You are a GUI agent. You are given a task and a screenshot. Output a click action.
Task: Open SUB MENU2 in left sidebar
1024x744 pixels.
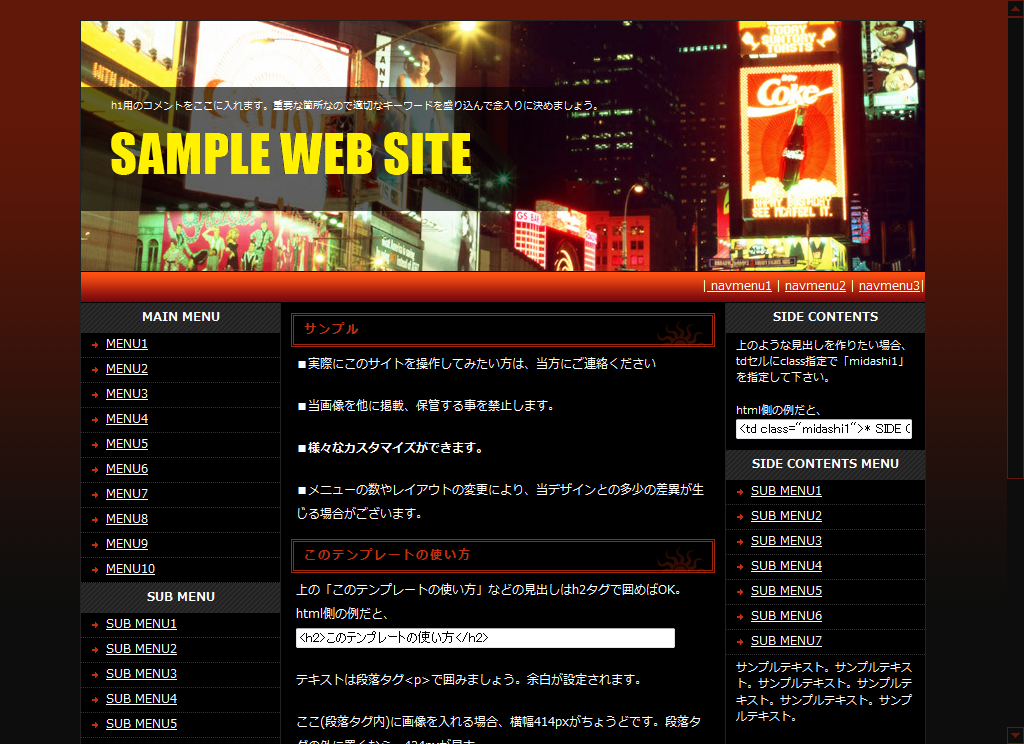tap(141, 649)
